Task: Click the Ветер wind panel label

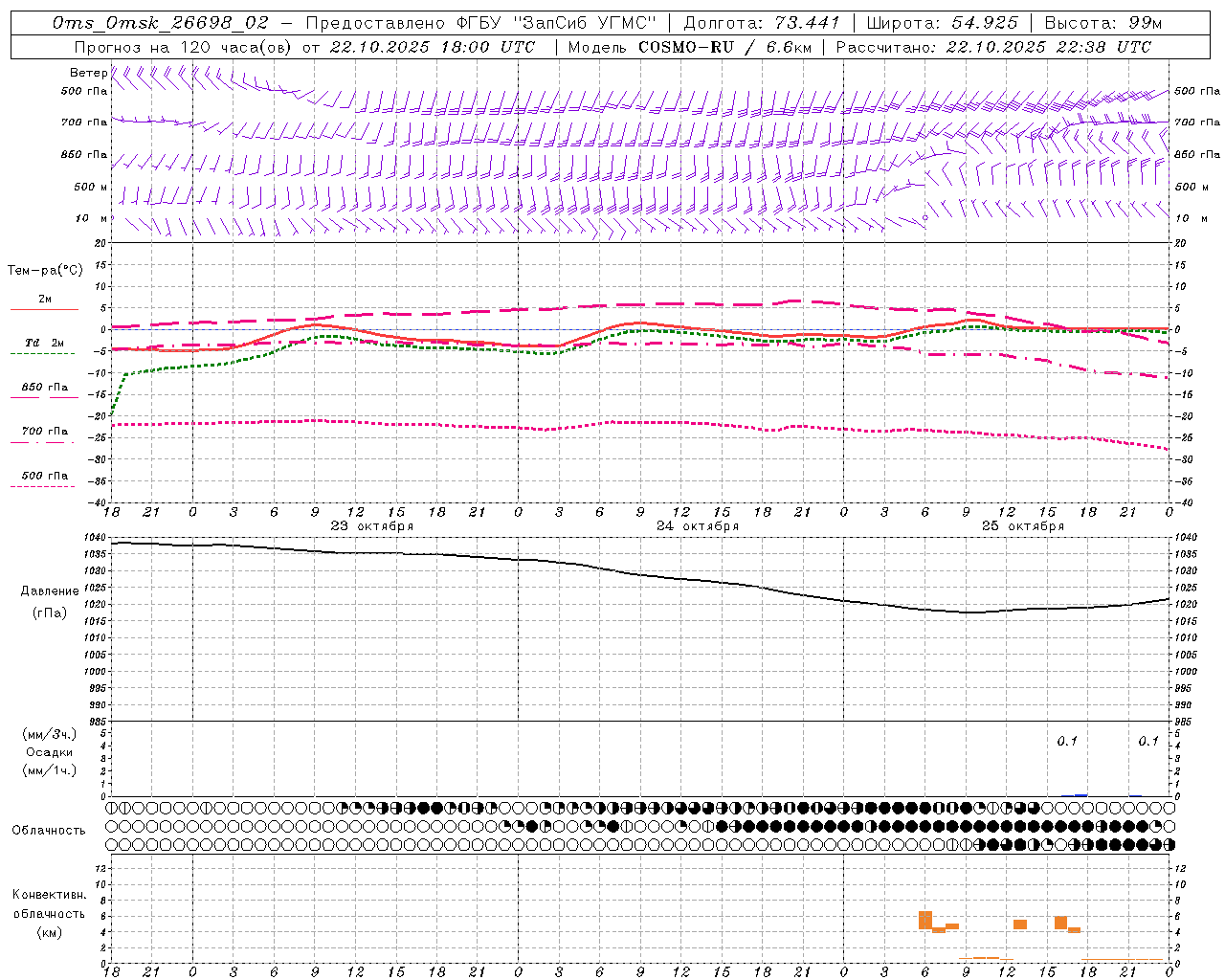Action: point(88,73)
